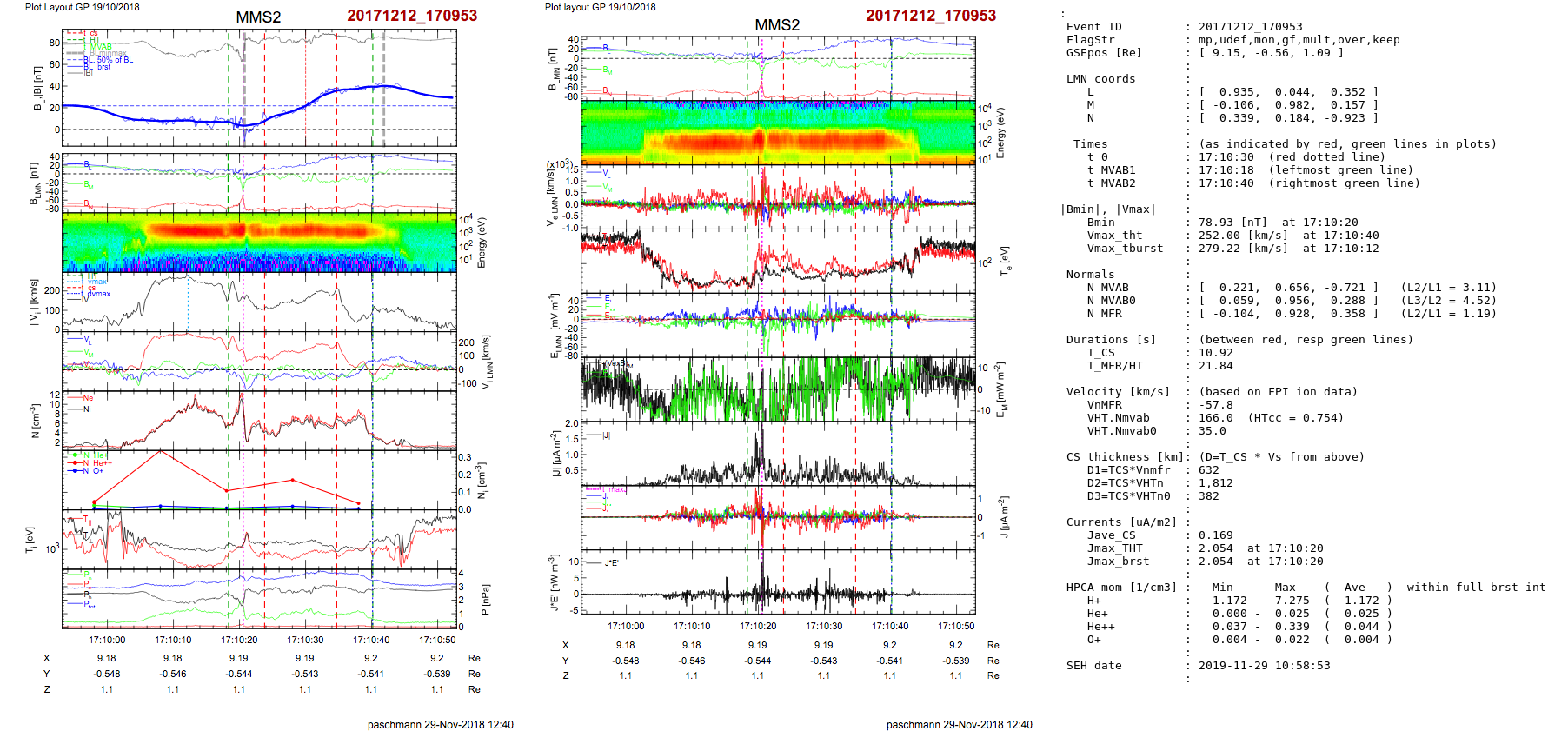The image size is (1568, 731).
Task: Click the 'LMN coords' heading
Action: [x=1101, y=79]
